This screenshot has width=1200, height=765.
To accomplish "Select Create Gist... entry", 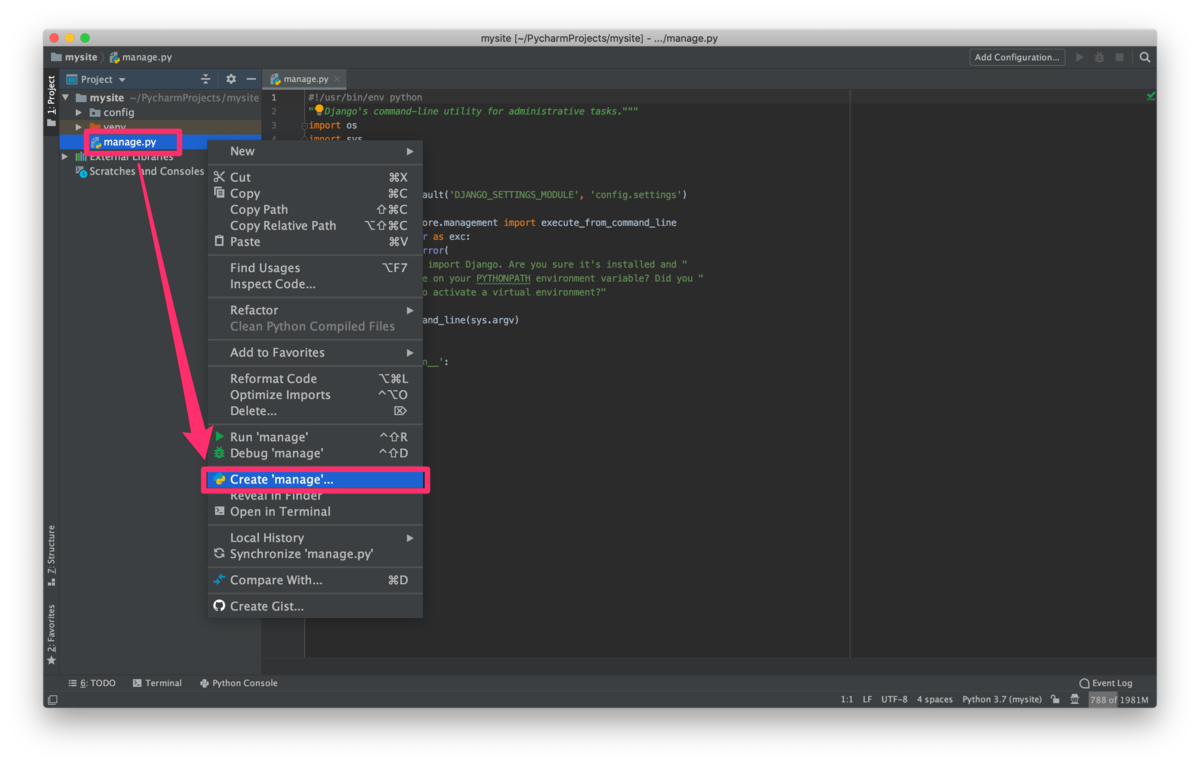I will pos(315,605).
